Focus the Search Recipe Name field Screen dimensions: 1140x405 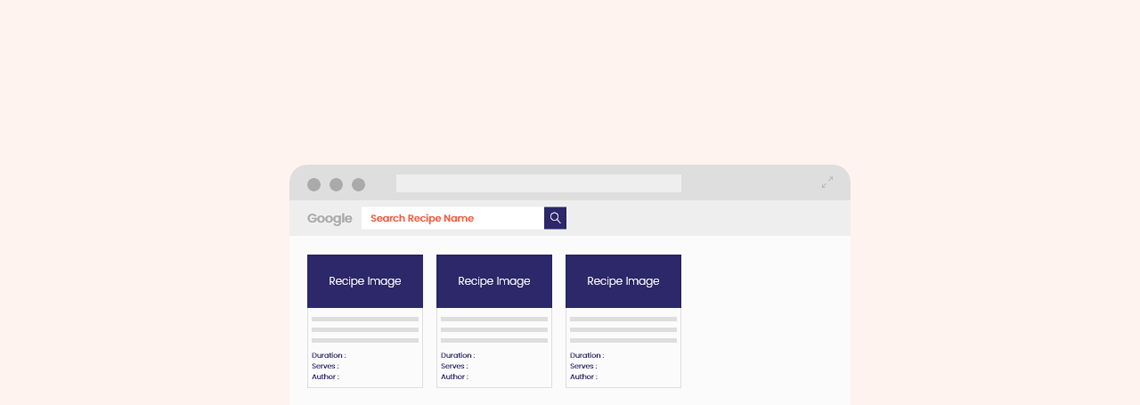click(x=452, y=218)
